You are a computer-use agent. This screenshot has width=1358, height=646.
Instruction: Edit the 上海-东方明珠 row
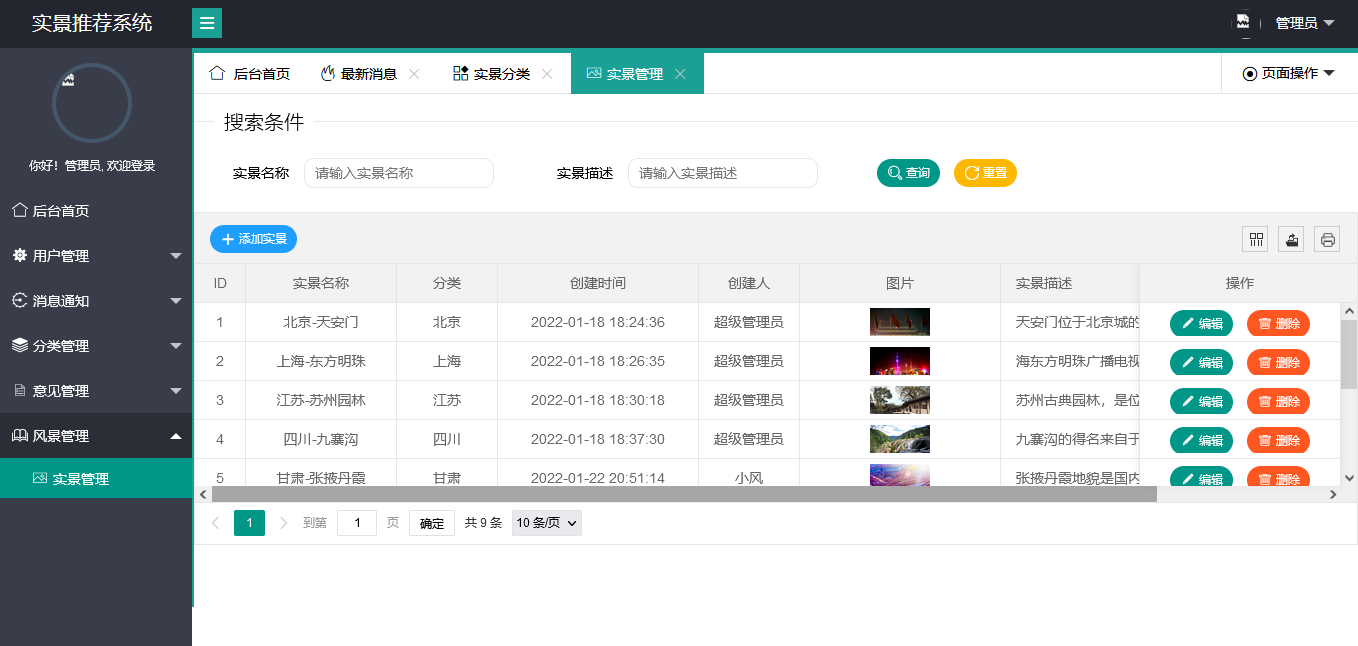(x=1201, y=362)
